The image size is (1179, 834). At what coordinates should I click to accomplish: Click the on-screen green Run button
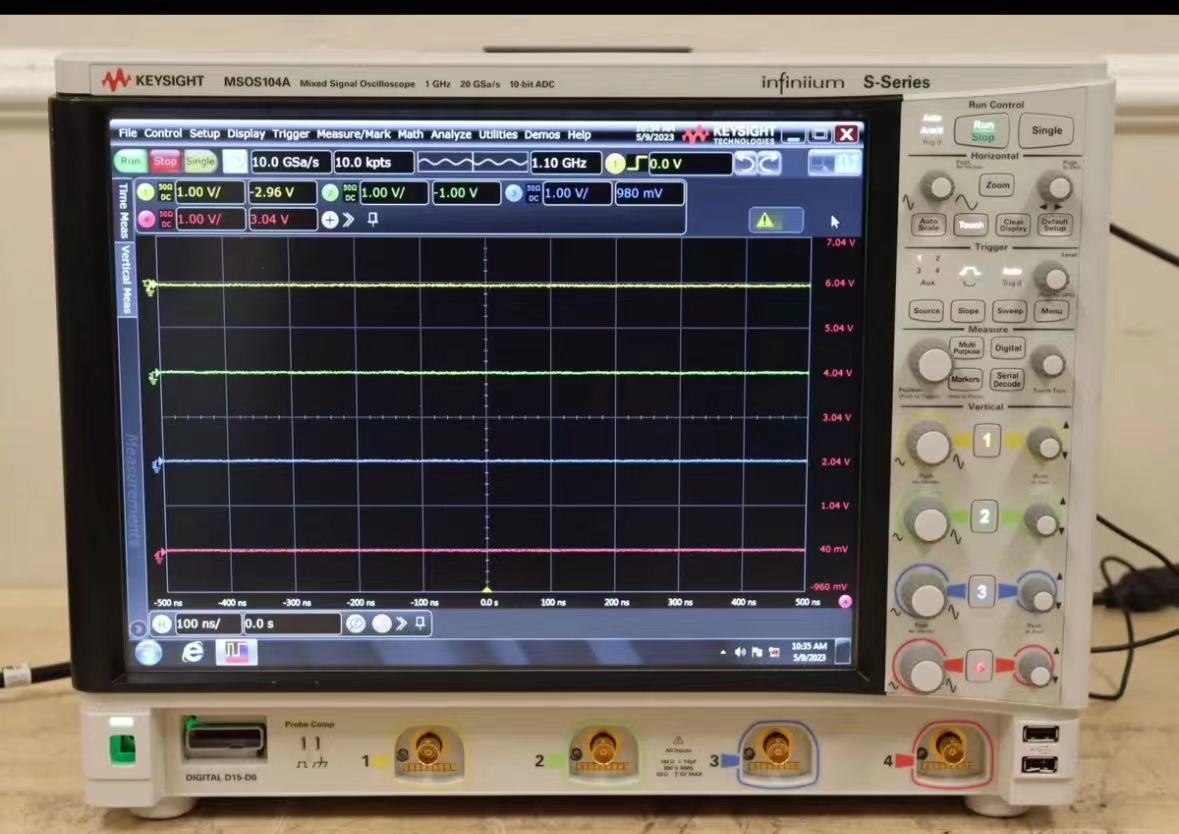[130, 161]
